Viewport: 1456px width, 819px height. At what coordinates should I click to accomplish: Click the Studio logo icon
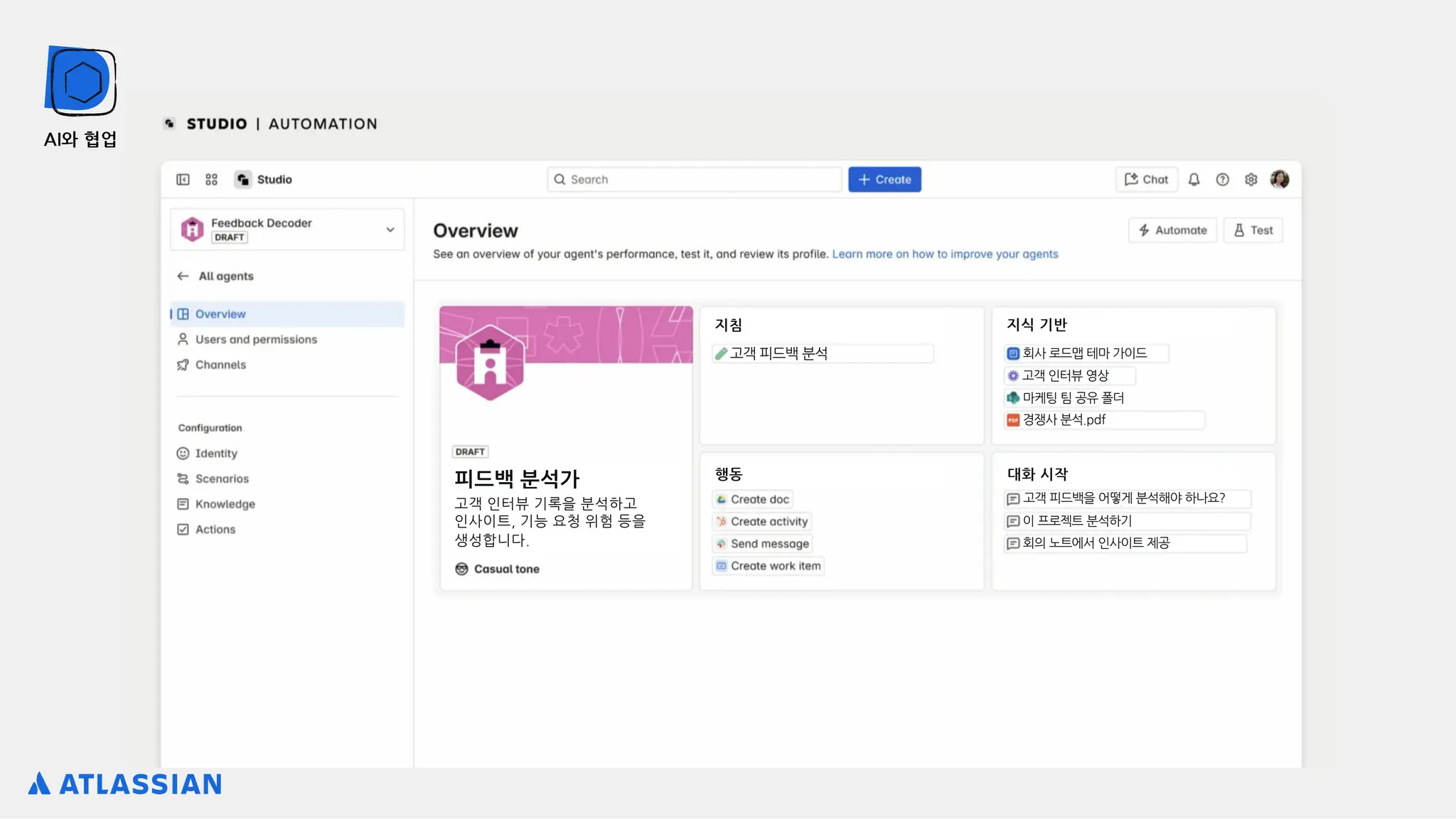(x=243, y=180)
